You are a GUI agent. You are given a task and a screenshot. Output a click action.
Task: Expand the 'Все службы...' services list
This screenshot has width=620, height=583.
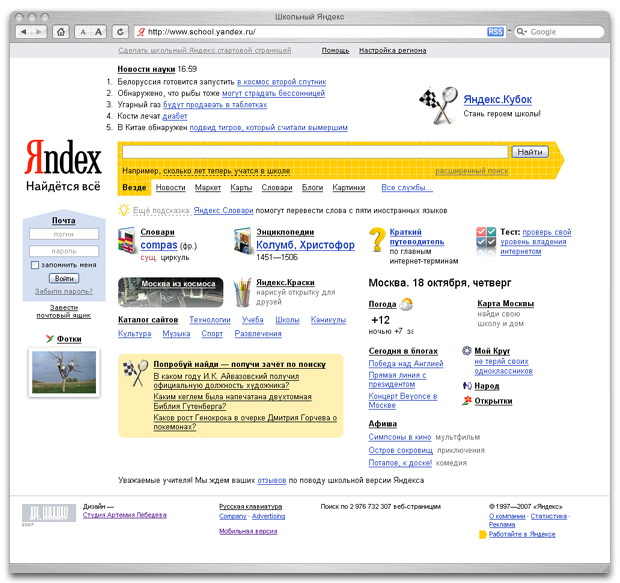[x=407, y=187]
